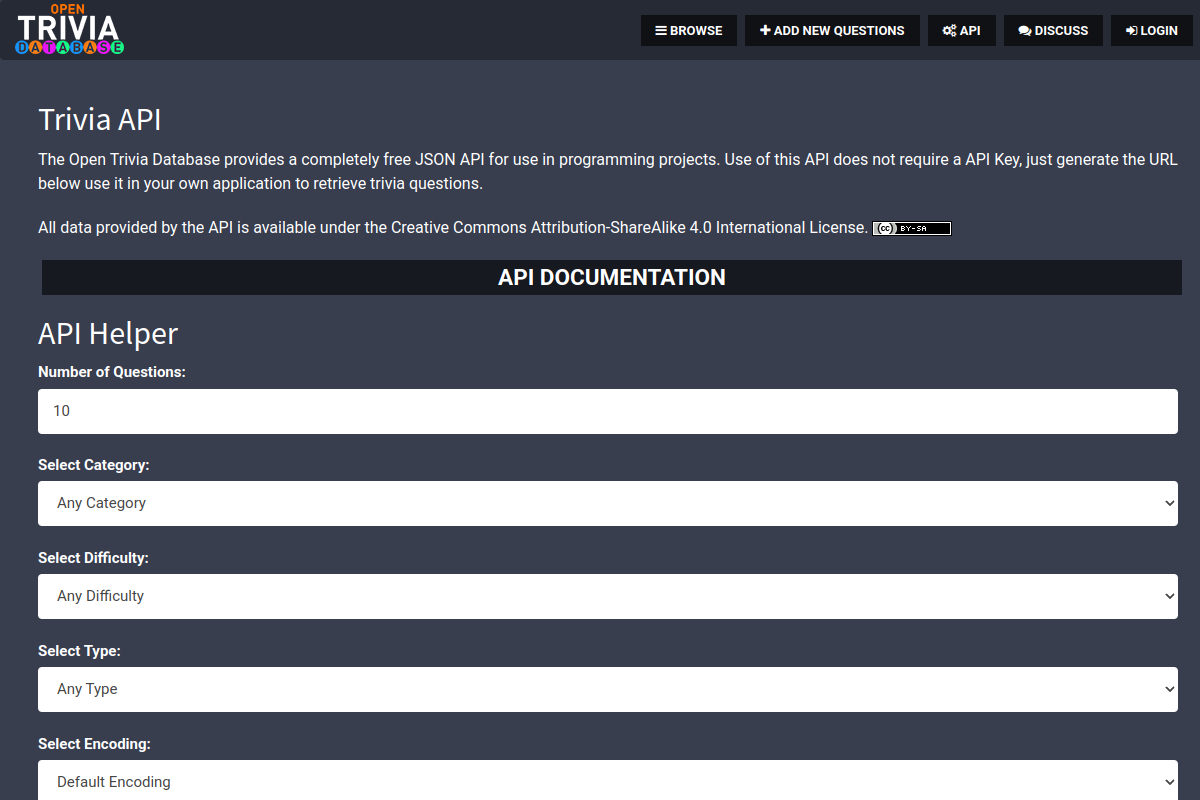Image resolution: width=1200 pixels, height=800 pixels.
Task: Open the Select Difficulty dropdown
Action: [x=608, y=596]
